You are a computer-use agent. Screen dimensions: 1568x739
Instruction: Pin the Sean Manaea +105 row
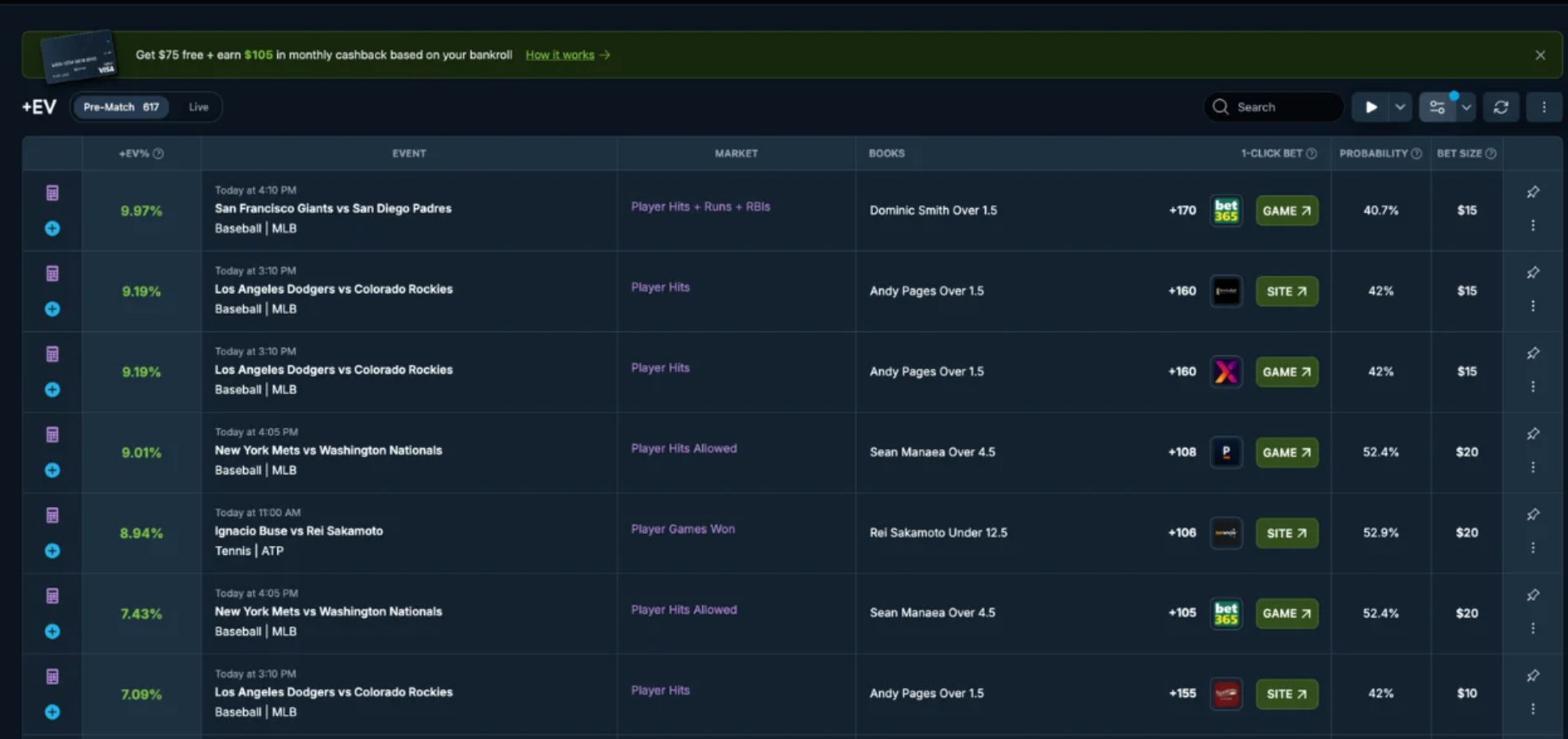1533,595
